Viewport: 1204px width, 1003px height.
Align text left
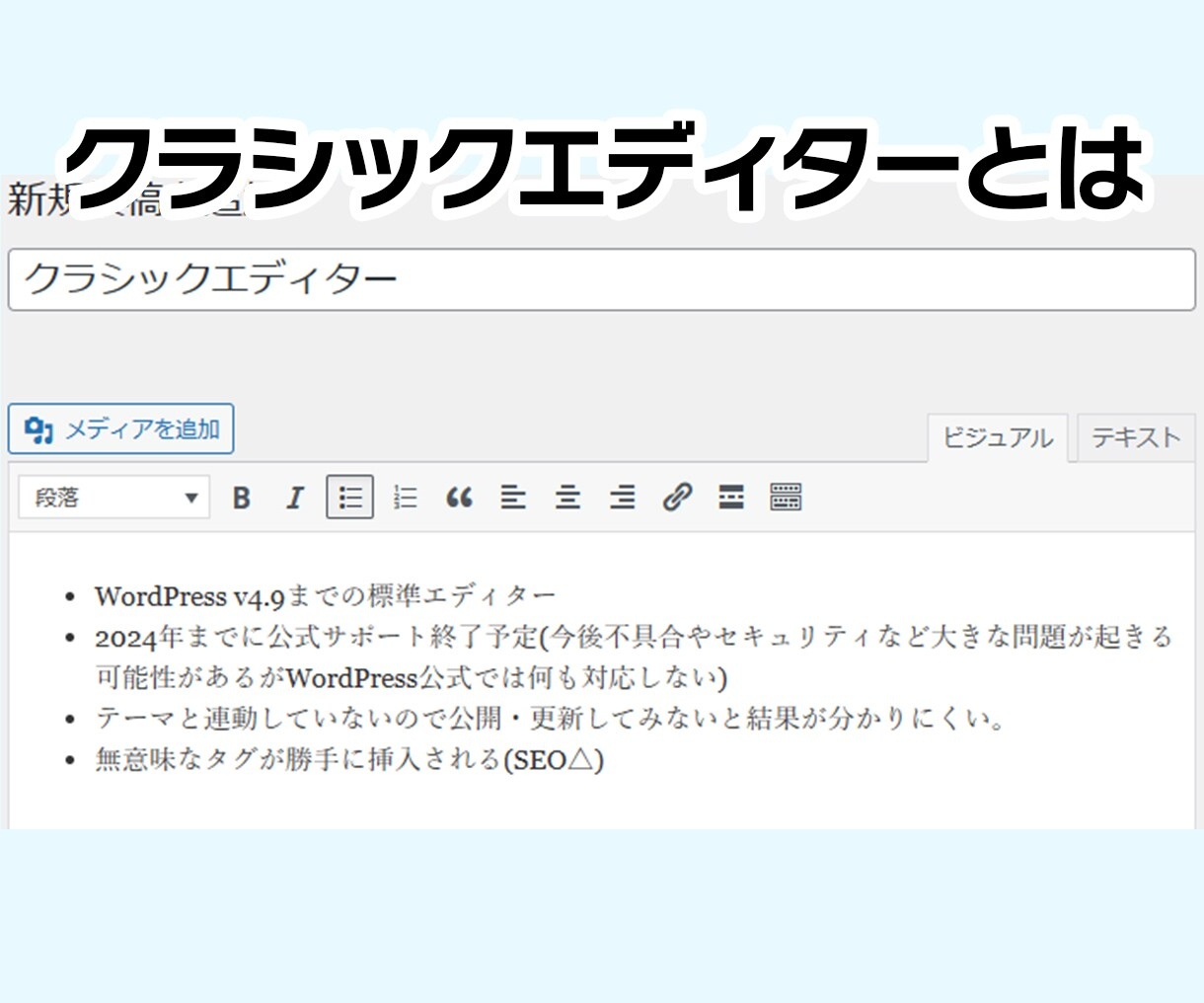513,498
